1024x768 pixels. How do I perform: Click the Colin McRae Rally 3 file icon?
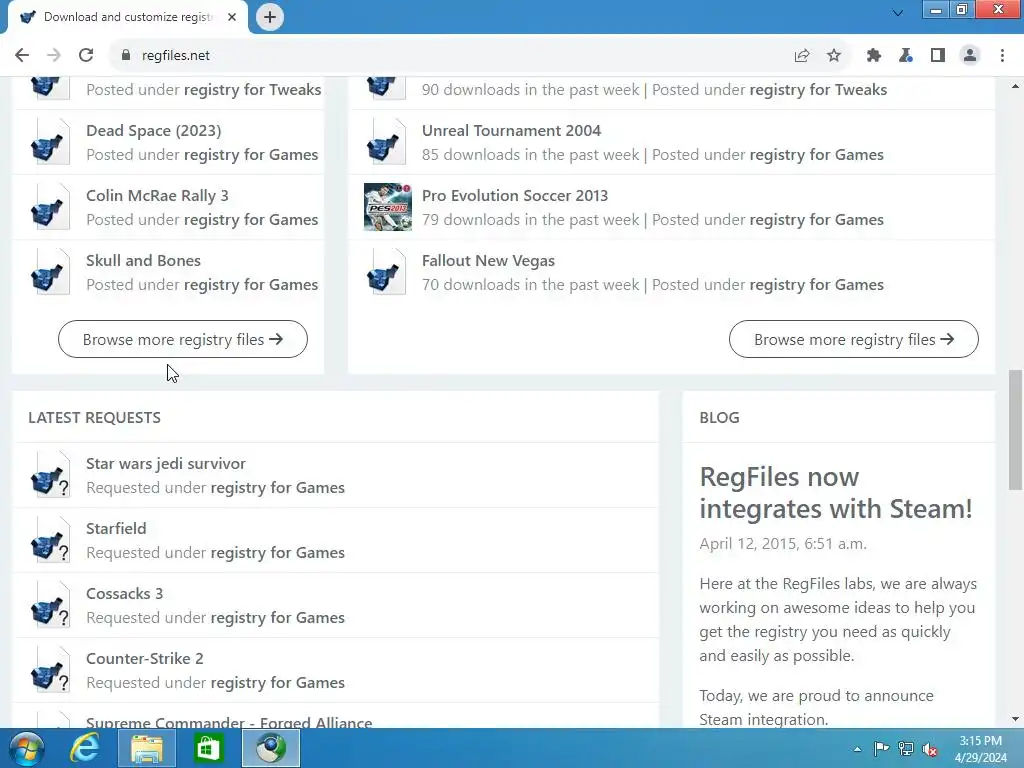(50, 207)
